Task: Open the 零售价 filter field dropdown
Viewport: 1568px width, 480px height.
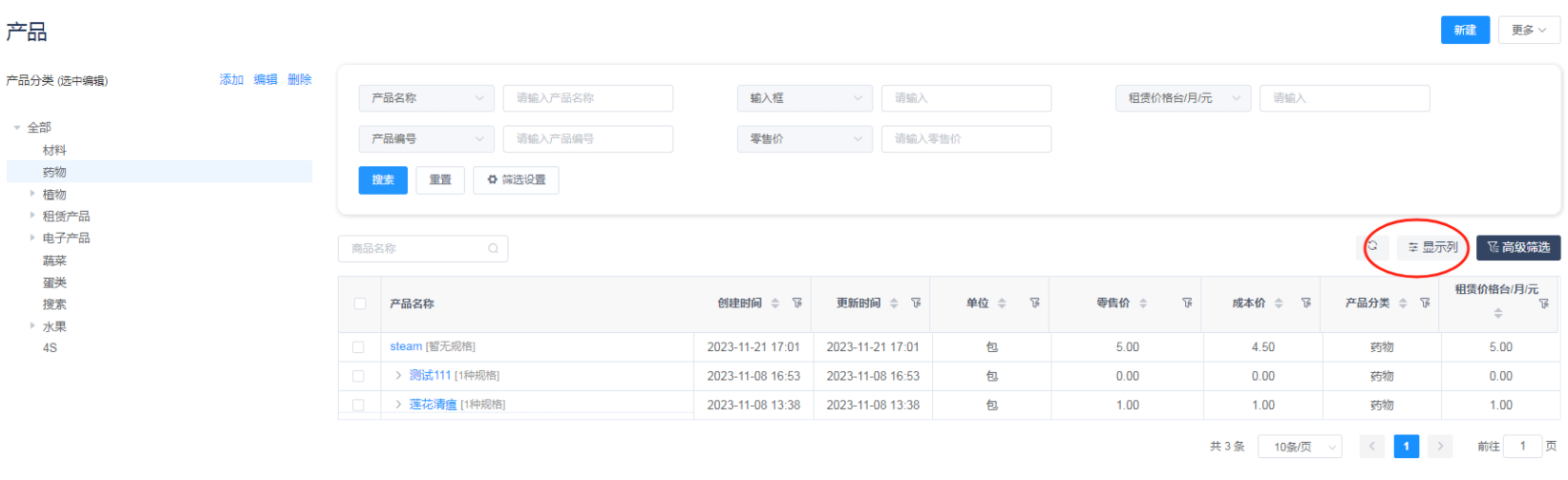Action: (x=805, y=139)
